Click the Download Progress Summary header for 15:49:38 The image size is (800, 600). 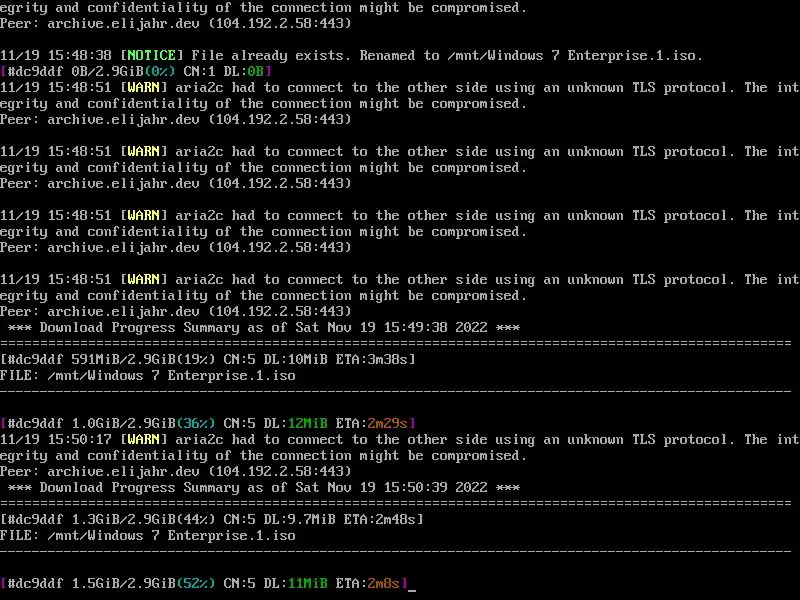264,328
